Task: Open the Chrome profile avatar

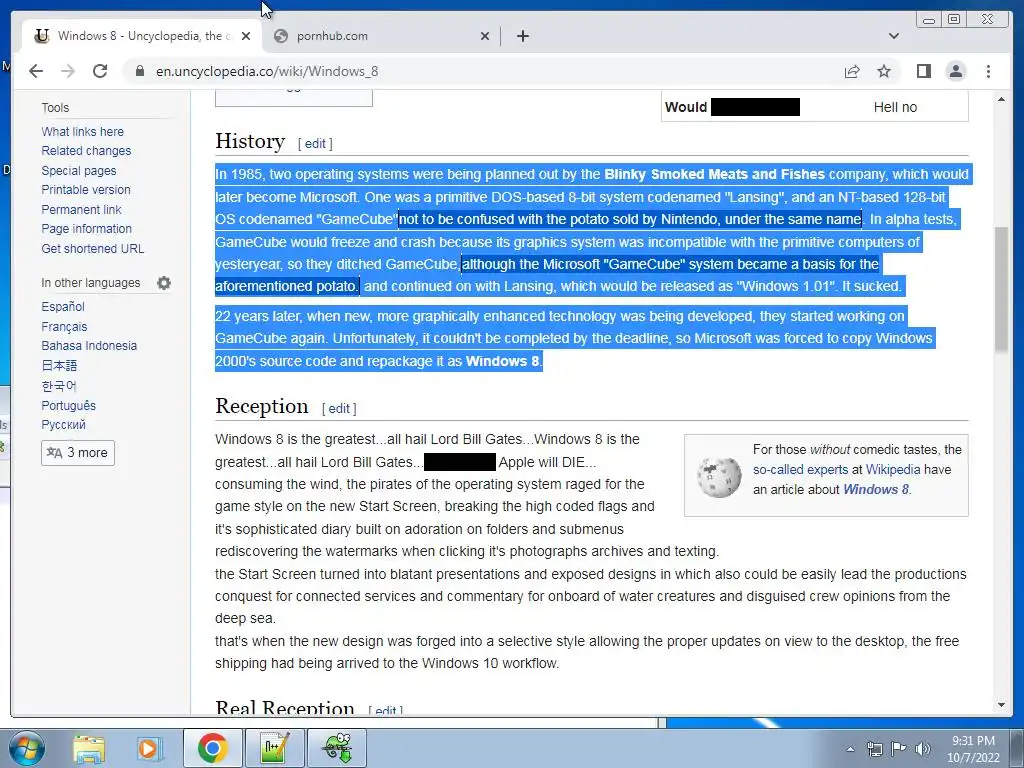Action: tap(955, 71)
